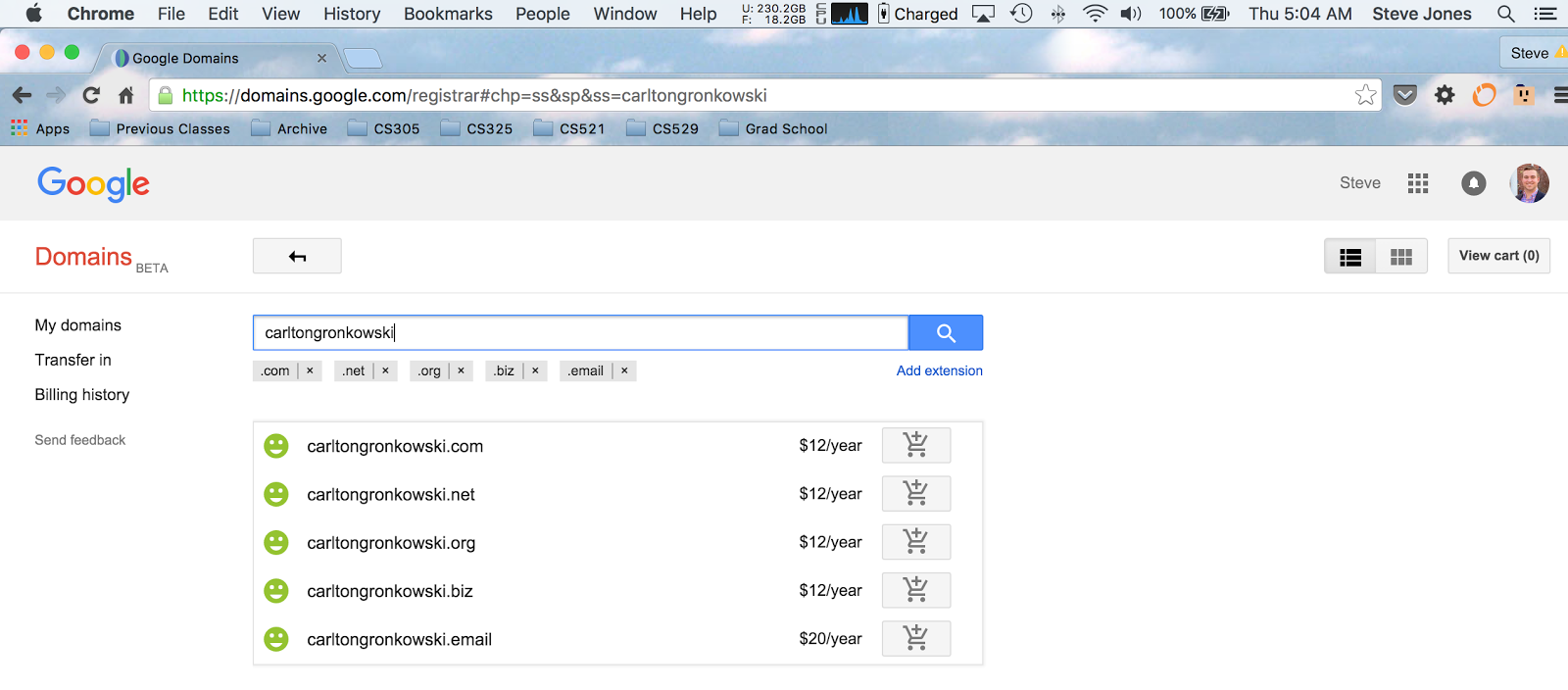Click the blue search magnifier button
This screenshot has width=1568, height=690.
coord(946,332)
